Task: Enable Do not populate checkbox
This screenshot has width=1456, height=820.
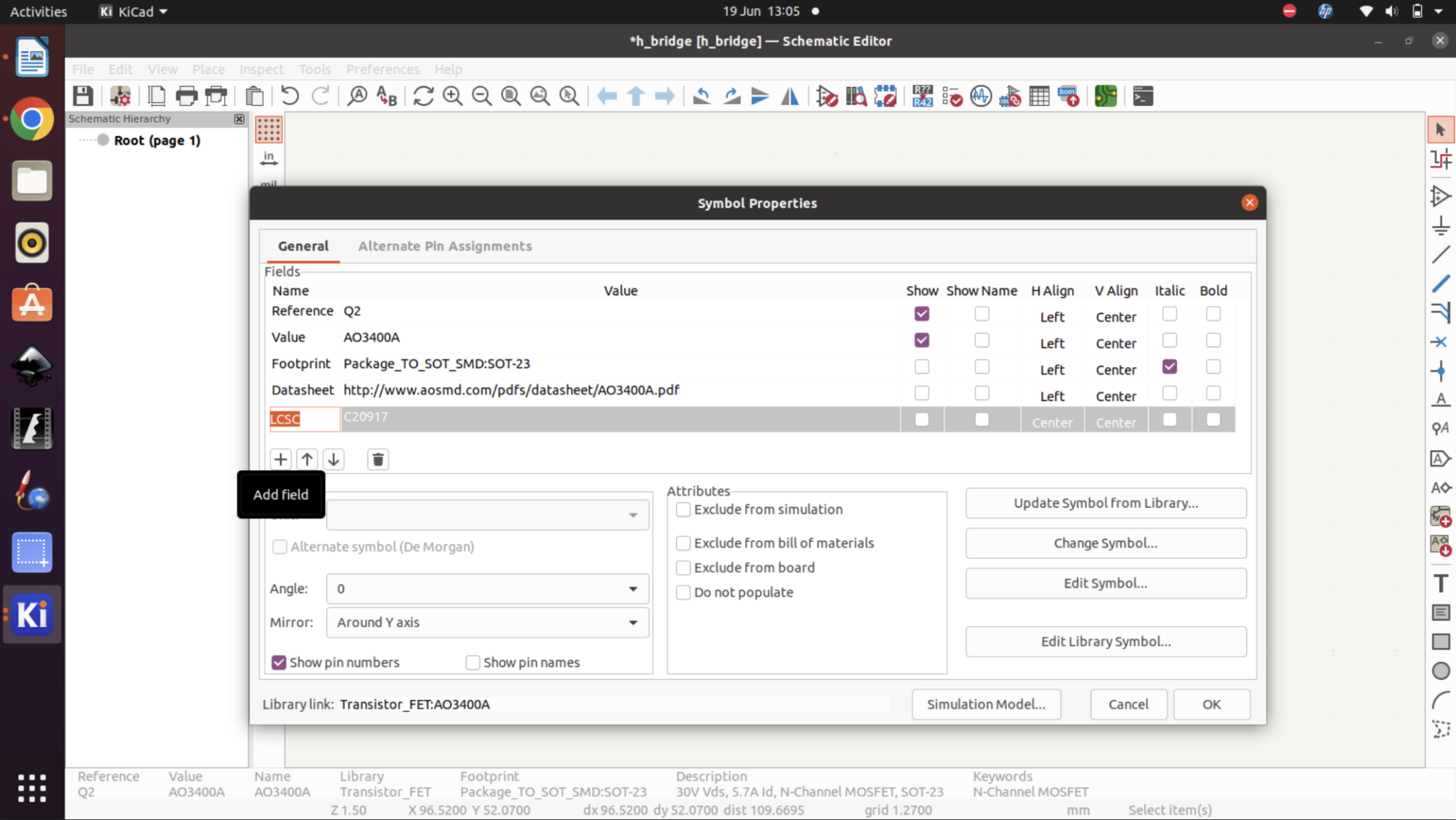Action: tap(683, 592)
